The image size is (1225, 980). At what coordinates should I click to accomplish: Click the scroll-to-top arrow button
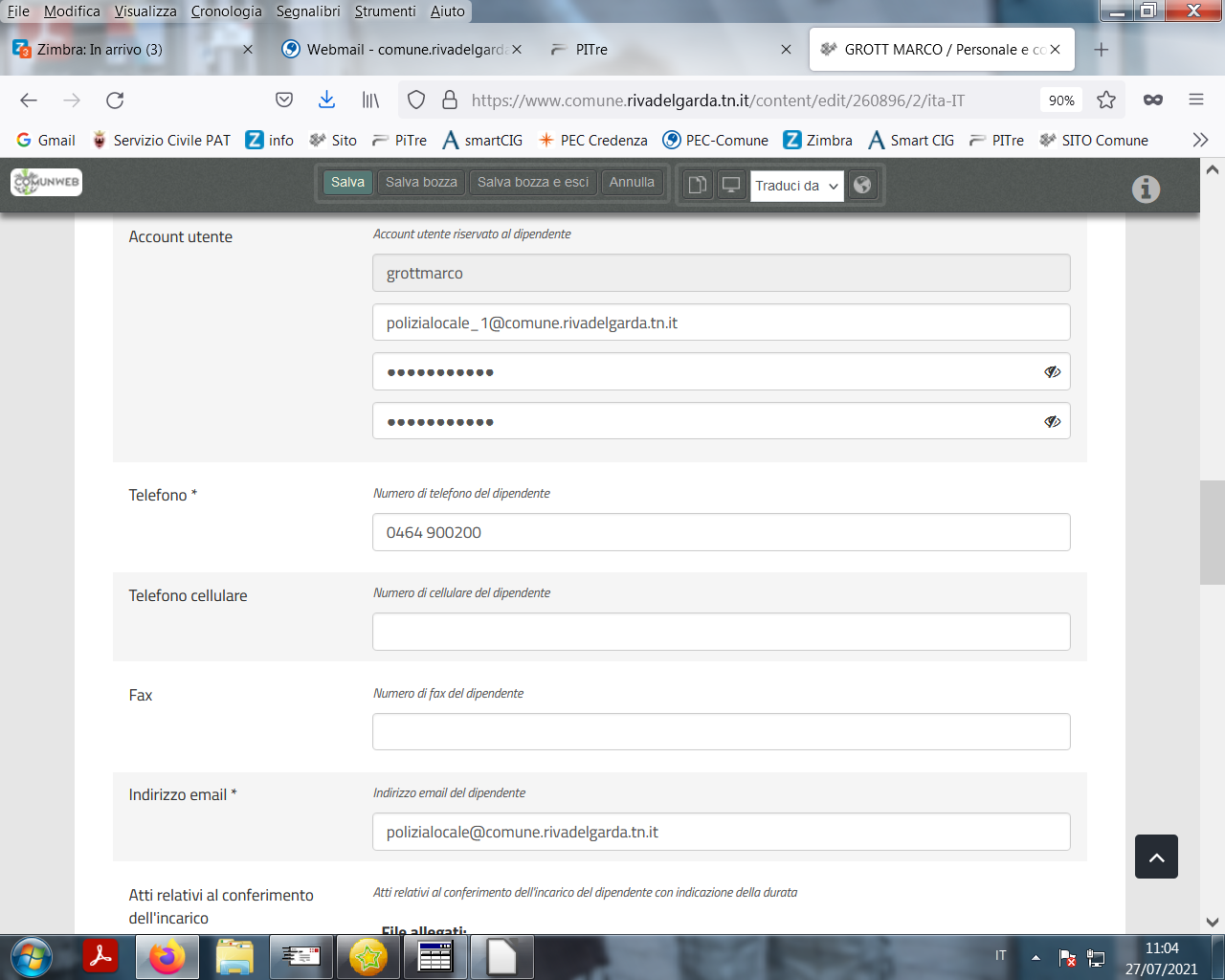[1156, 857]
